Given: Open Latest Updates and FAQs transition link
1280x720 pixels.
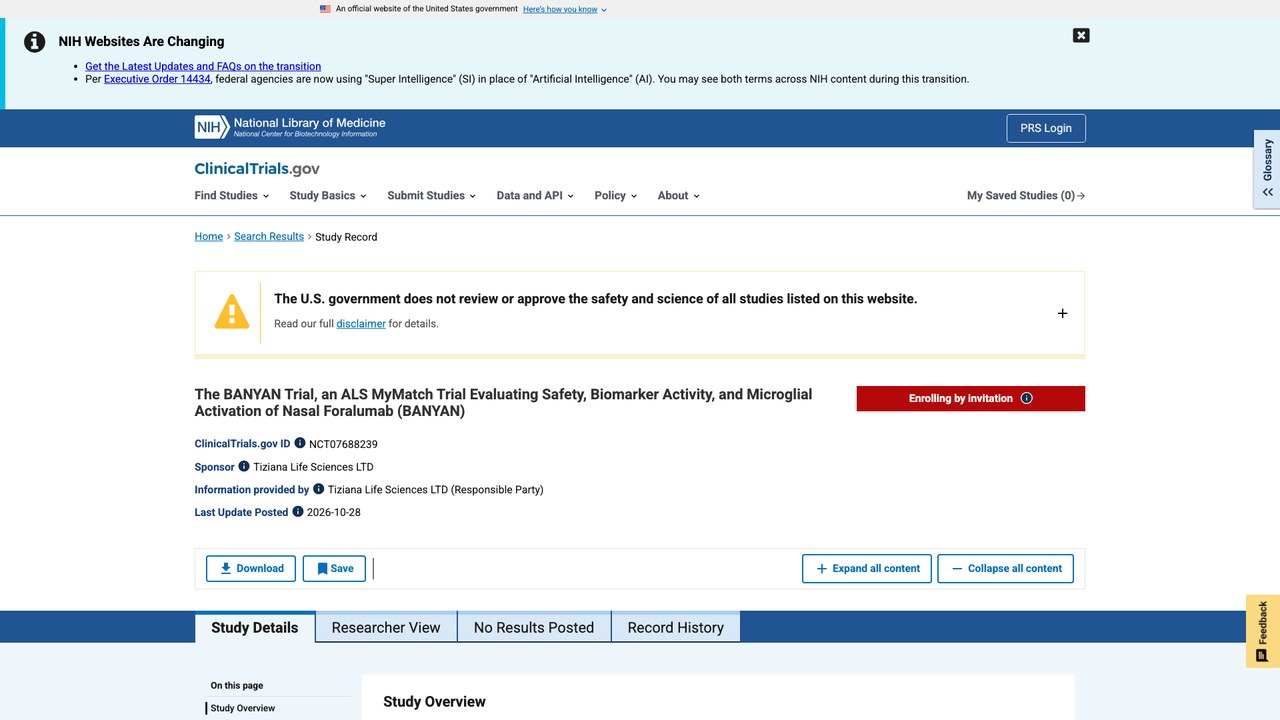Looking at the screenshot, I should tap(203, 66).
